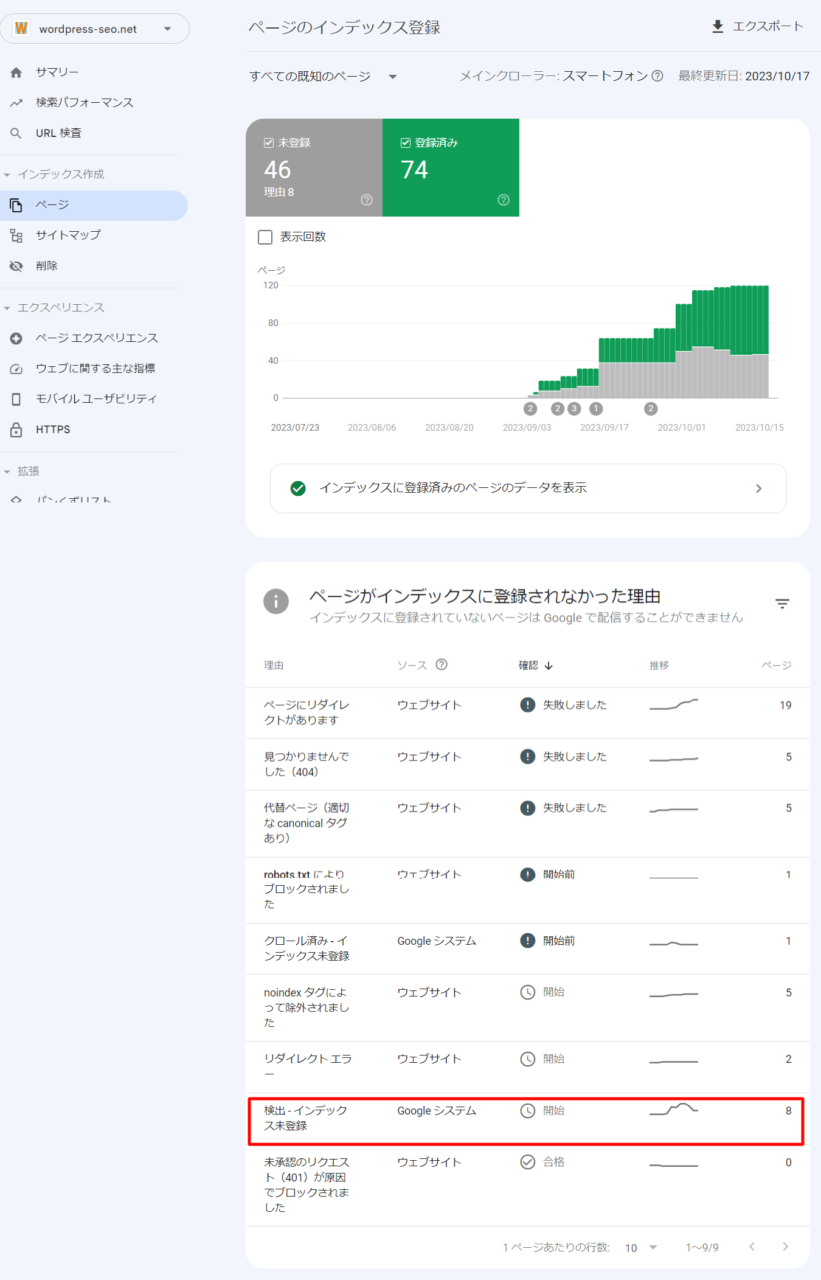Sort by the 確認 column header
Screen dimensions: 821x1280
click(536, 666)
